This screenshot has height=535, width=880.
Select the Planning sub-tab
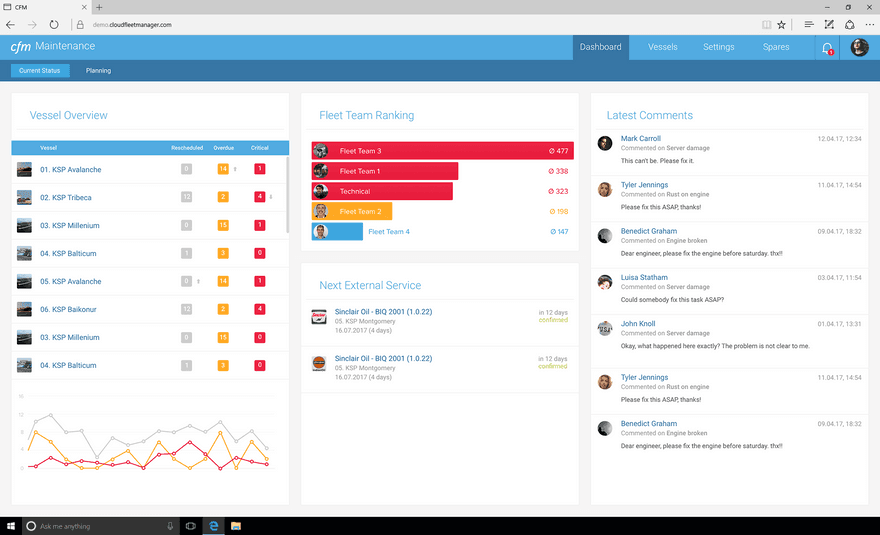(98, 71)
